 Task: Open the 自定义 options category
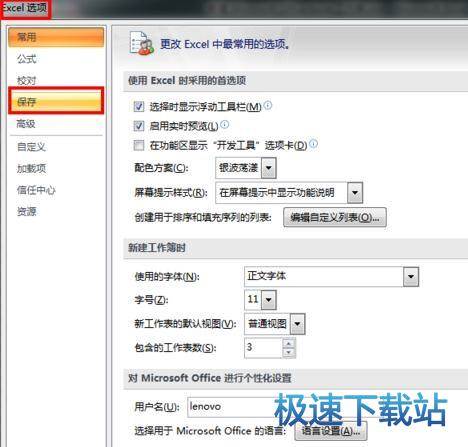point(31,147)
